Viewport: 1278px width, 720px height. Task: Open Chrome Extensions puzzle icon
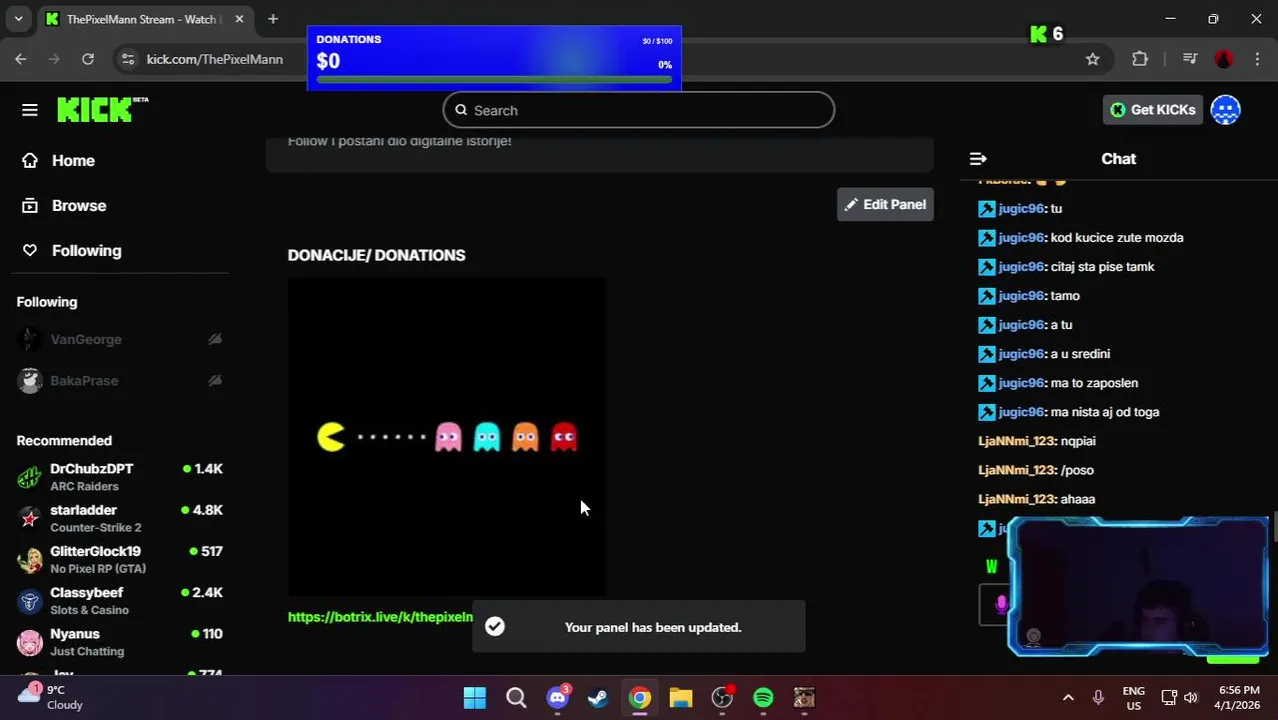(1140, 59)
